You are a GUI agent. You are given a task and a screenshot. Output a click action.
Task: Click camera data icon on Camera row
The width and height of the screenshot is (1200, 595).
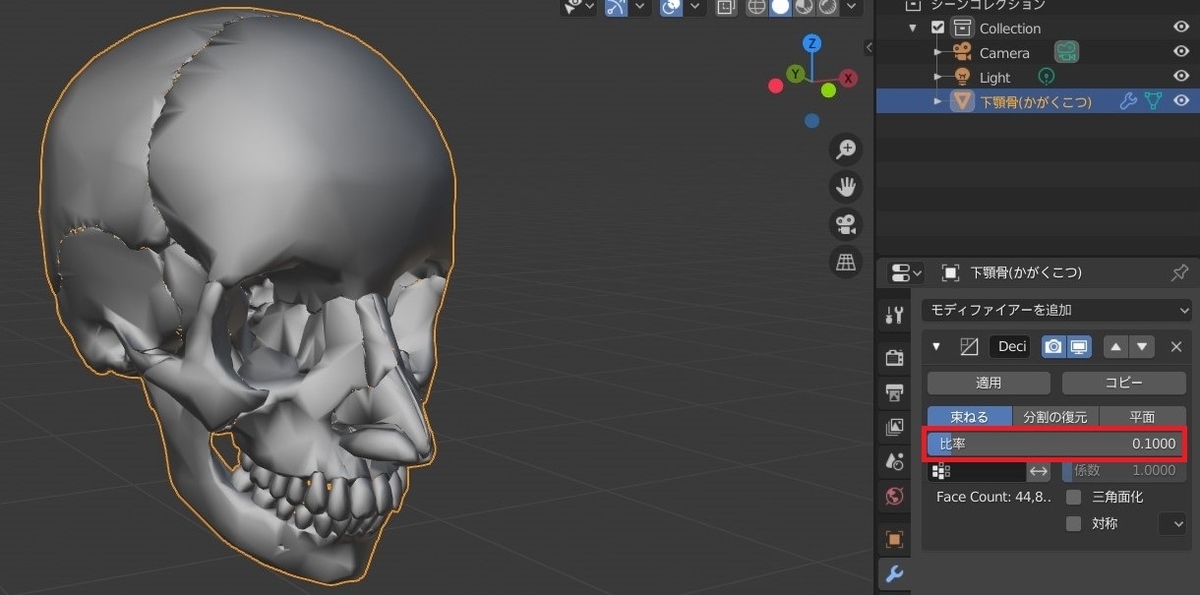pyautogui.click(x=1066, y=52)
